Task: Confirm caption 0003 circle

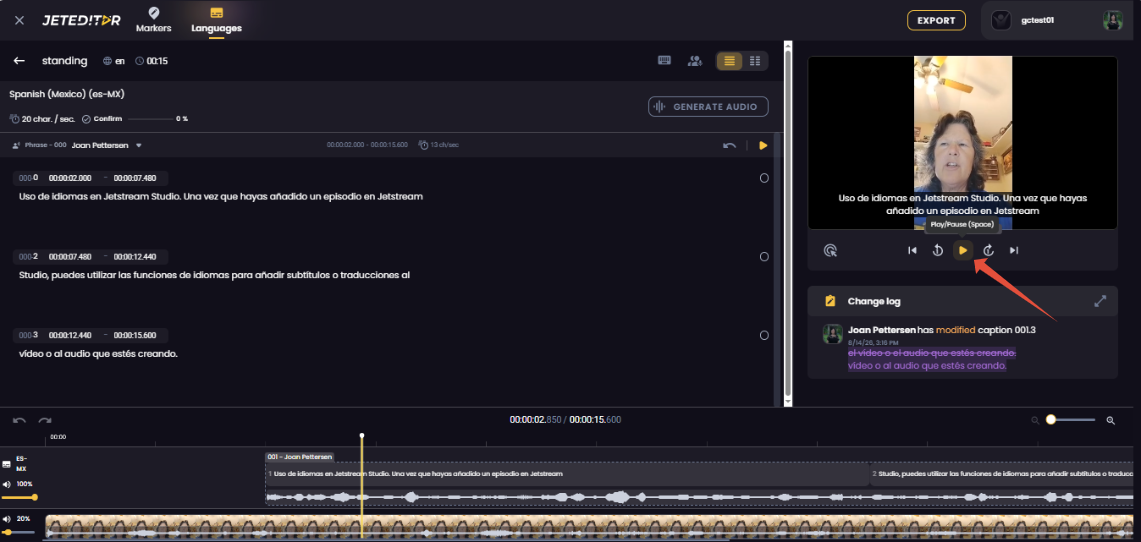Action: point(764,335)
